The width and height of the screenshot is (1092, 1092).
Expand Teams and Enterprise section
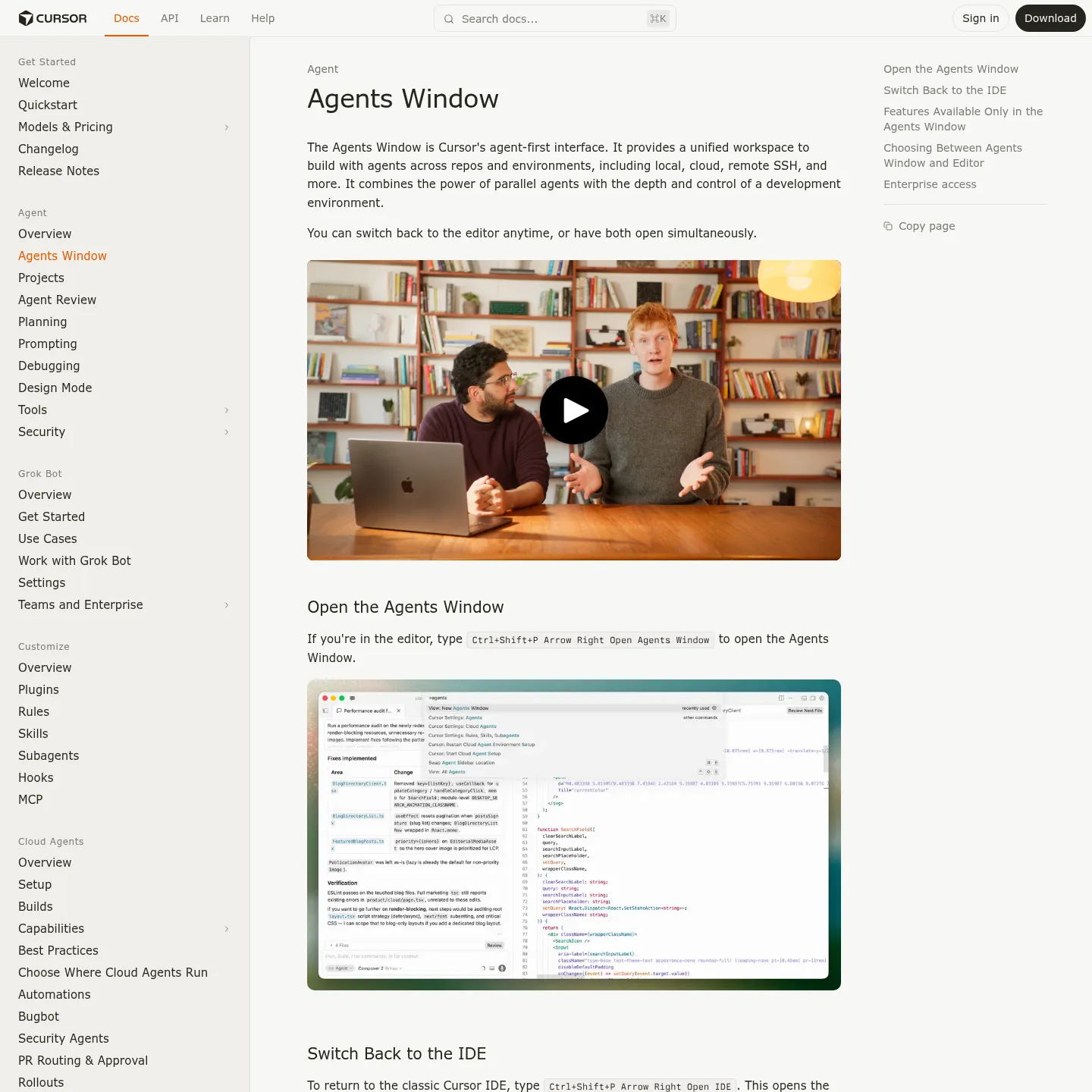coord(226,605)
